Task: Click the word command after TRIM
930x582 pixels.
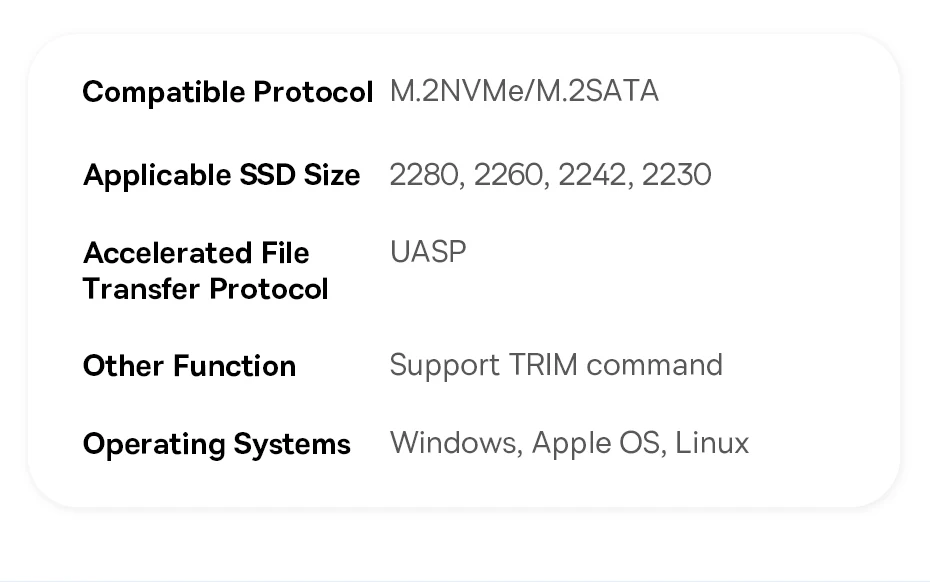Action: (x=655, y=365)
